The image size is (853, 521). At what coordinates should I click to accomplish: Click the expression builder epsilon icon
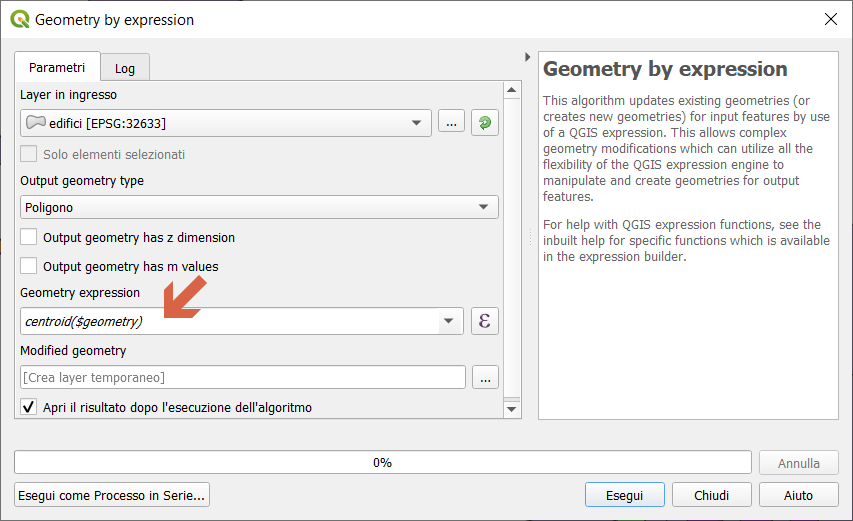coord(485,321)
